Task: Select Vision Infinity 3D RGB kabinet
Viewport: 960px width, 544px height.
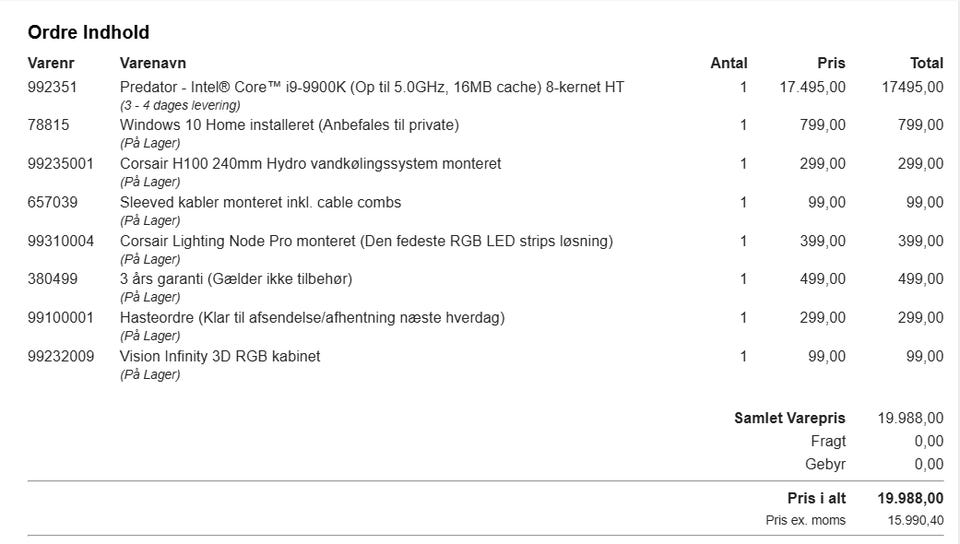Action: pos(220,356)
